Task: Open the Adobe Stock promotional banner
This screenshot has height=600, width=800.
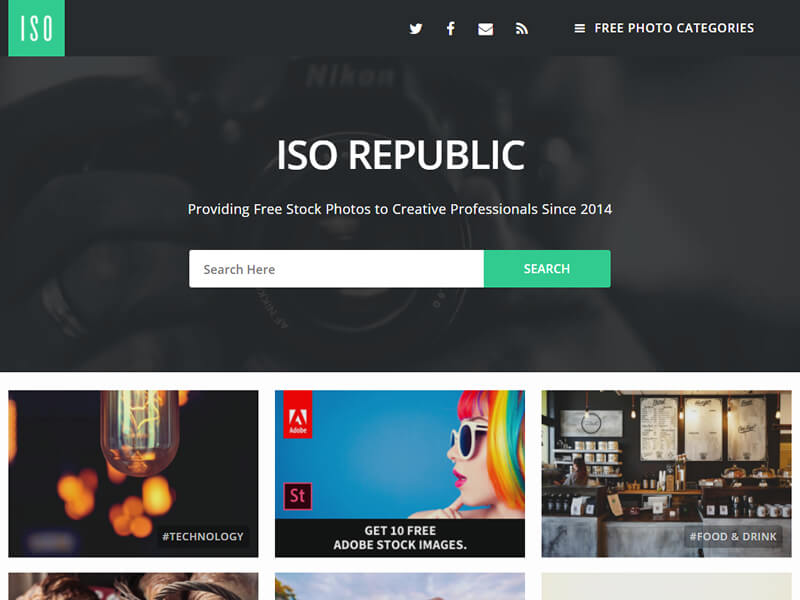Action: (400, 473)
